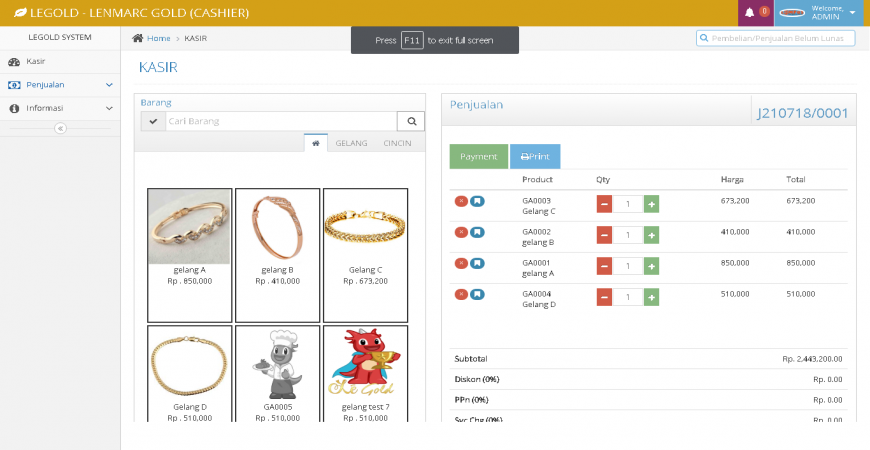Switch to the CINCIN category tab
Image resolution: width=870 pixels, height=450 pixels.
coord(397,143)
